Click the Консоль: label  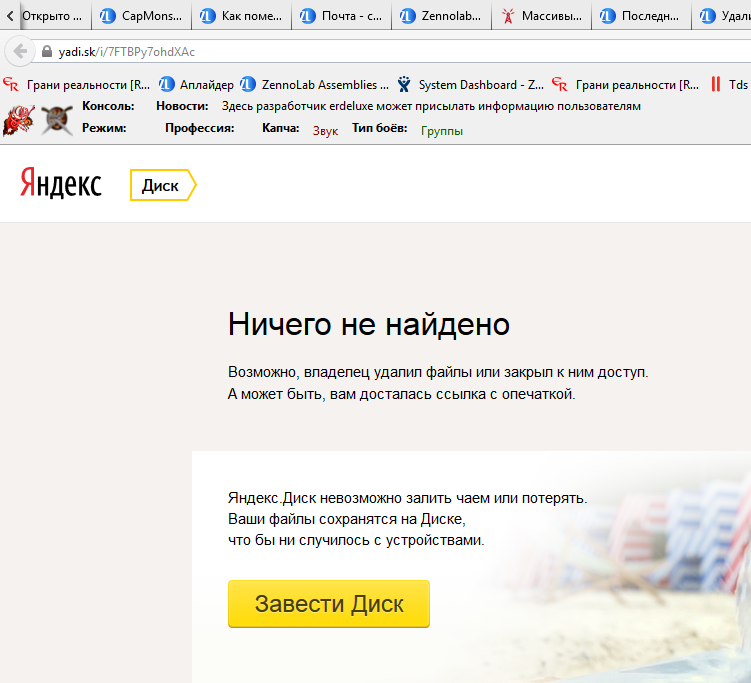[108, 105]
